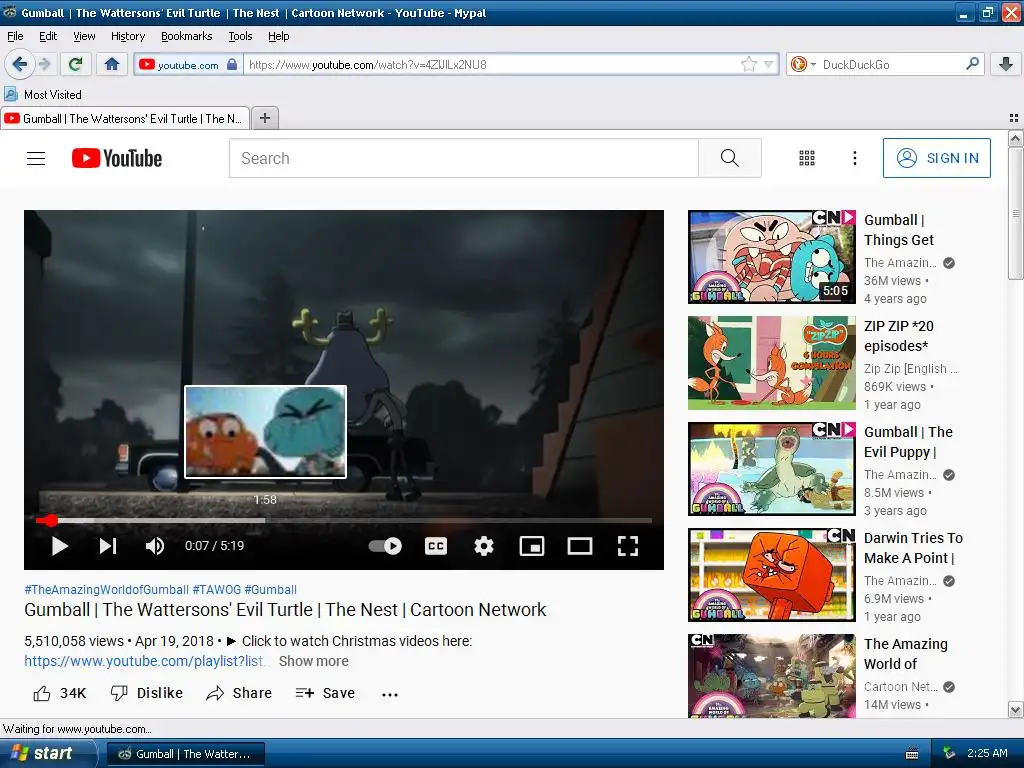
Task: Click the video progress bar
Action: tap(345, 520)
